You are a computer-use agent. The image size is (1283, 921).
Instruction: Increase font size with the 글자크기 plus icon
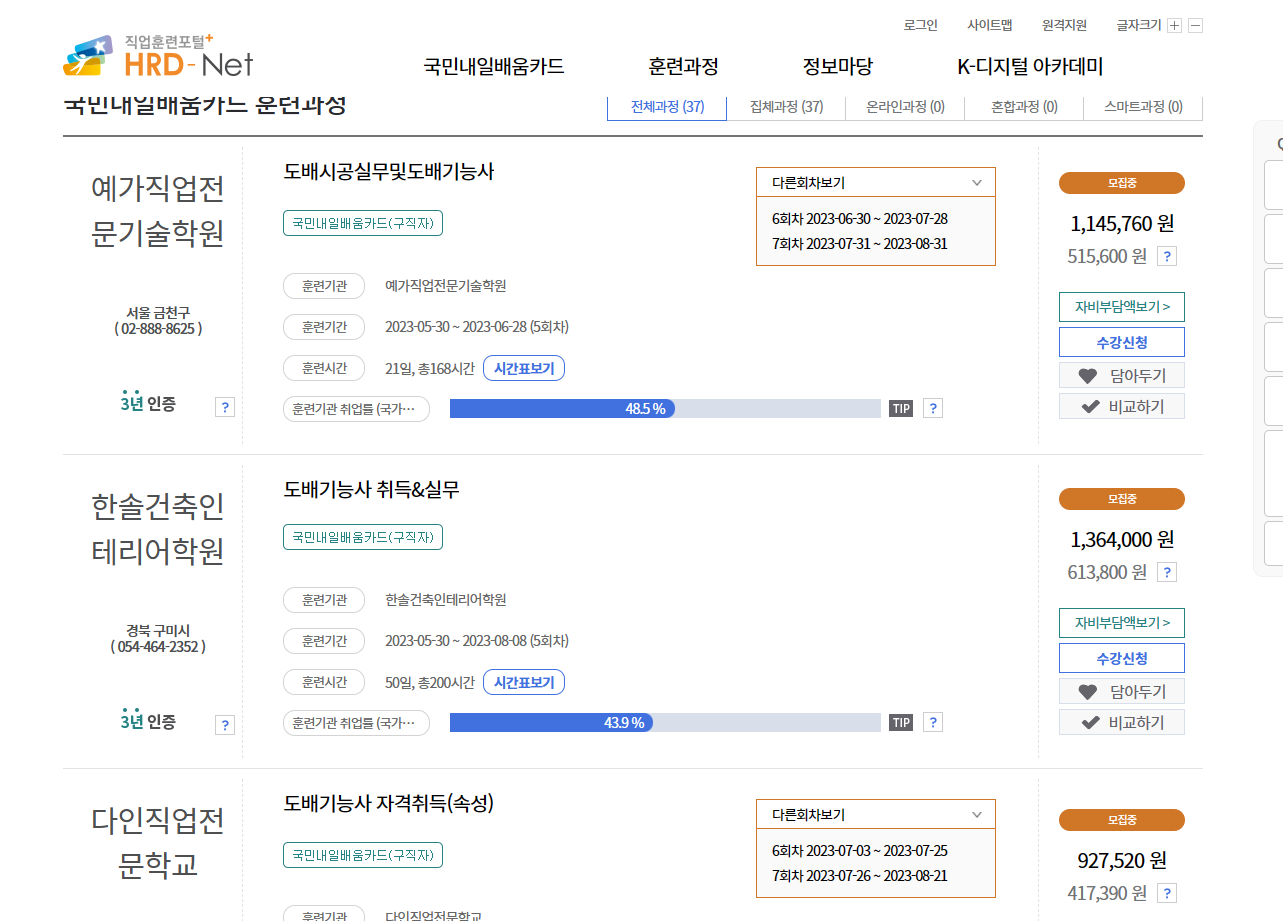[x=1173, y=25]
